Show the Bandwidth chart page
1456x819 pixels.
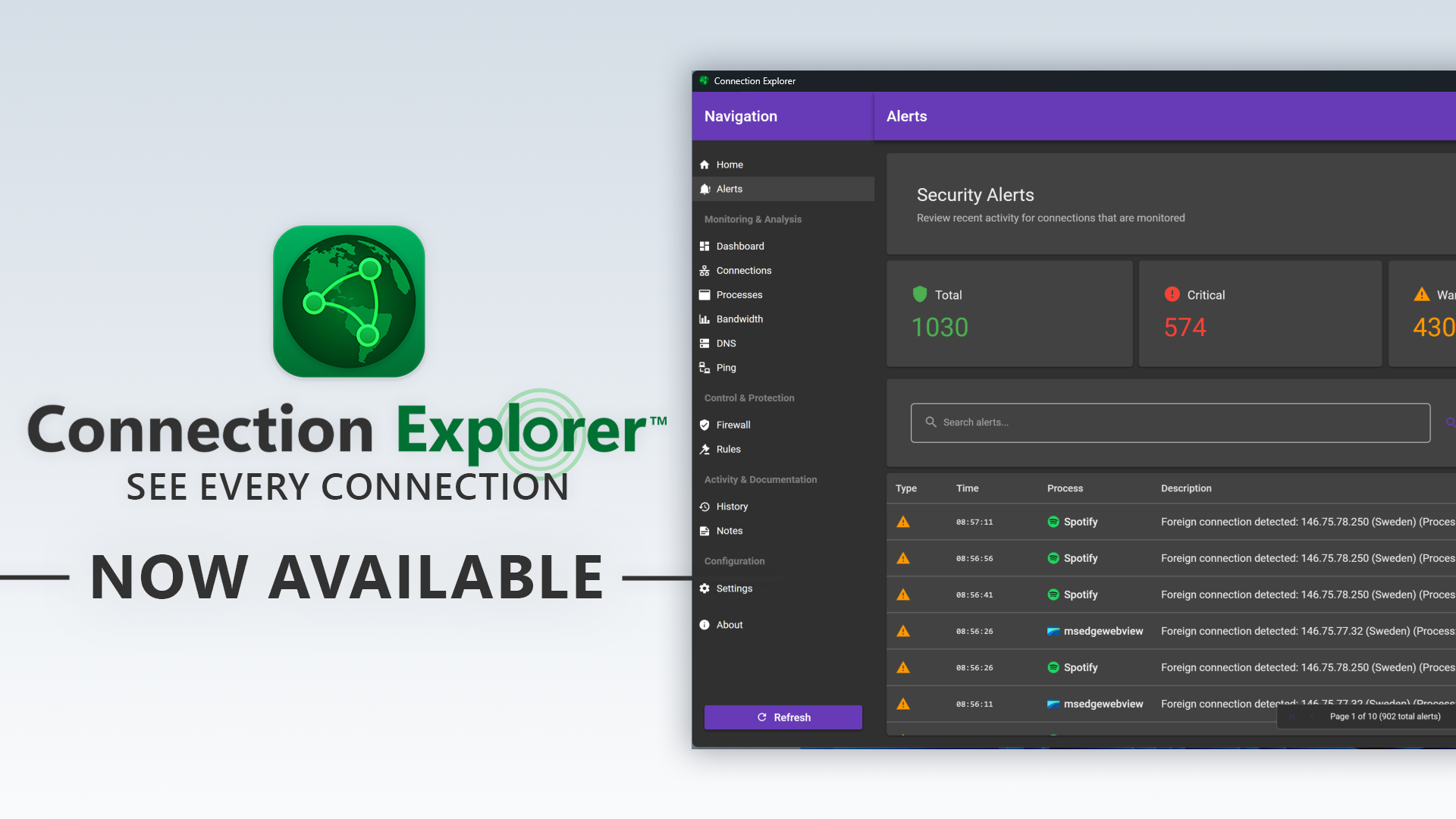(x=783, y=319)
